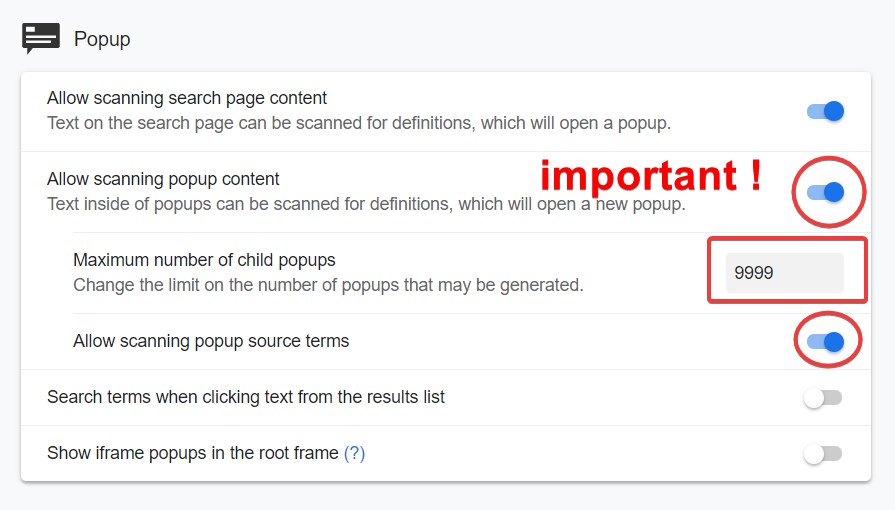Click the "Allow scanning popup source terms" label
The width and height of the screenshot is (895, 510).
[x=211, y=341]
